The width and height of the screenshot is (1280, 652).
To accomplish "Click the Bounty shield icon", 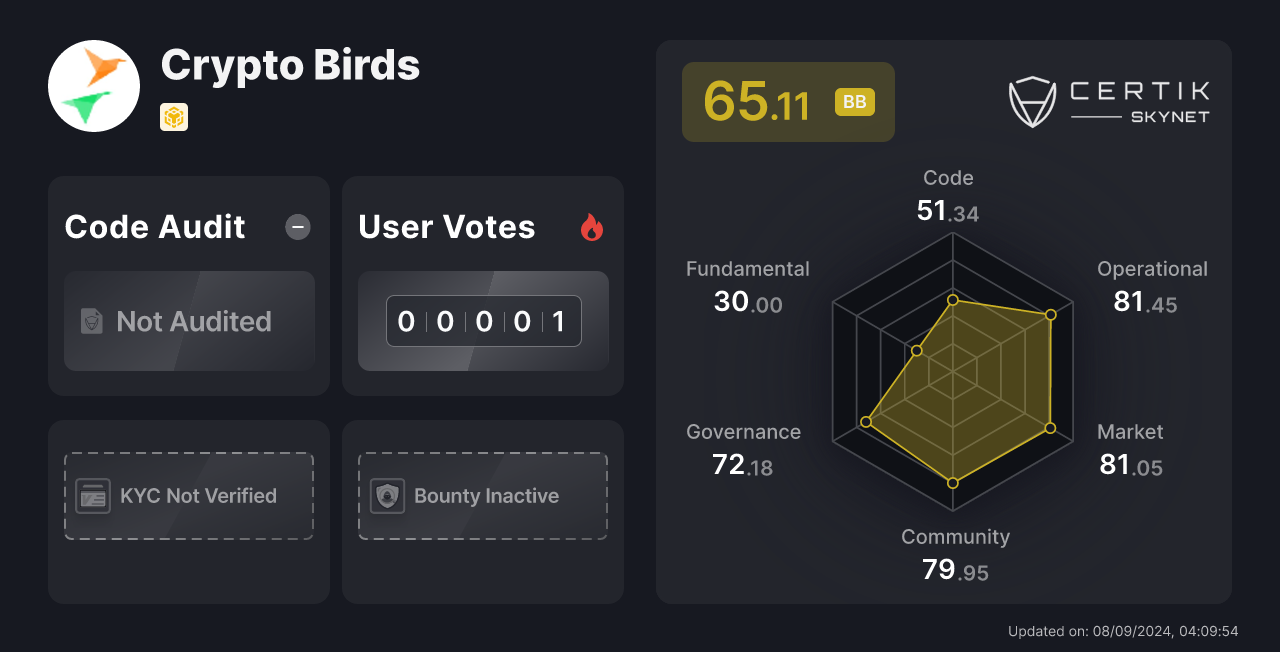I will pyautogui.click(x=388, y=495).
